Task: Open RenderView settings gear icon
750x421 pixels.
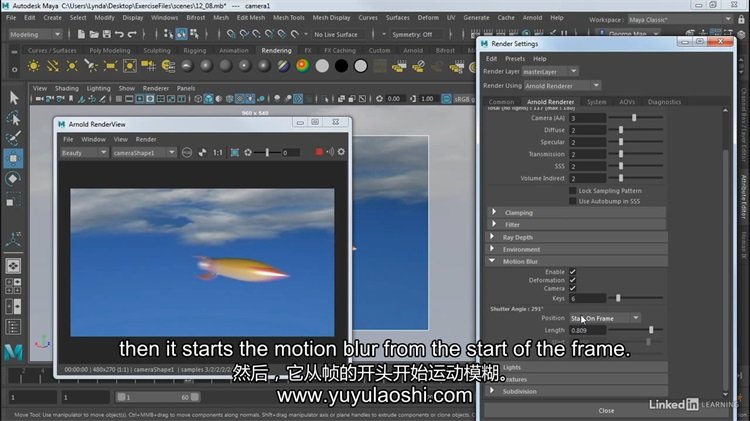Action: pos(341,152)
